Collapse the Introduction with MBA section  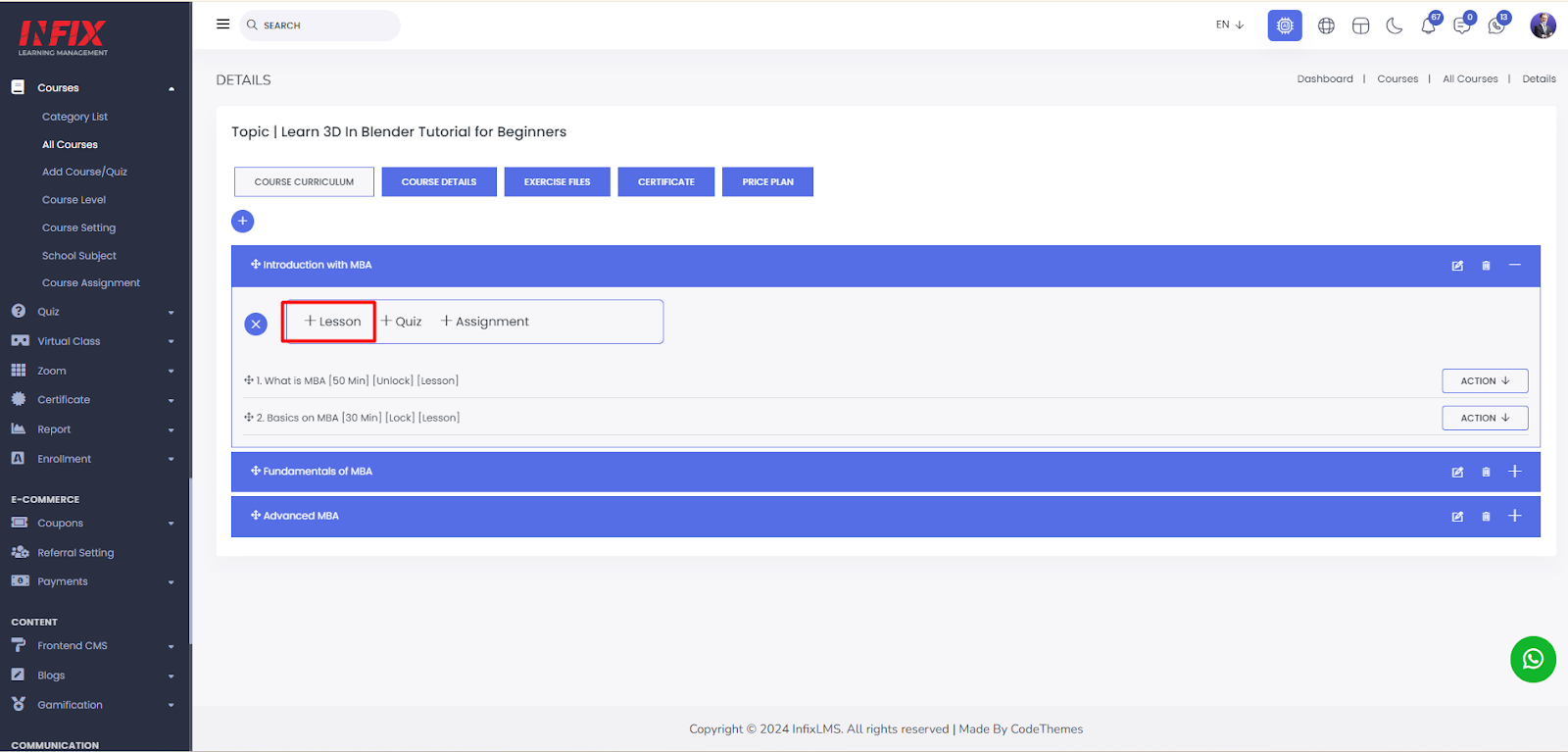[1515, 266]
